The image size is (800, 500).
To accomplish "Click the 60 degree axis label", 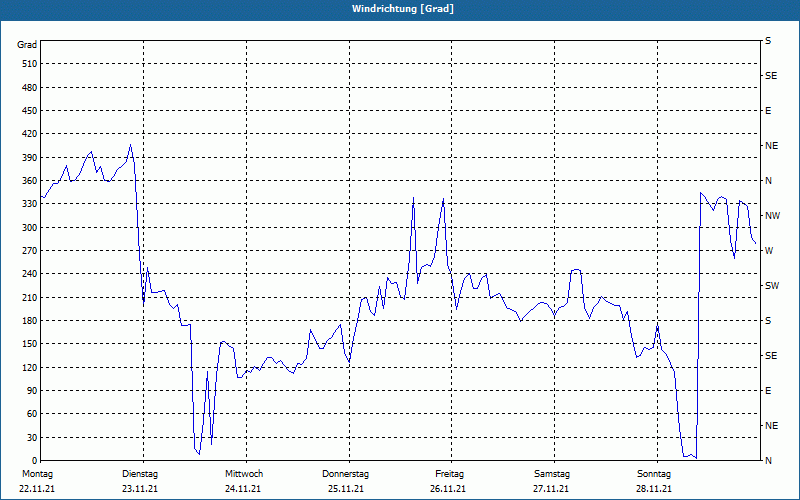I will click(x=31, y=414).
